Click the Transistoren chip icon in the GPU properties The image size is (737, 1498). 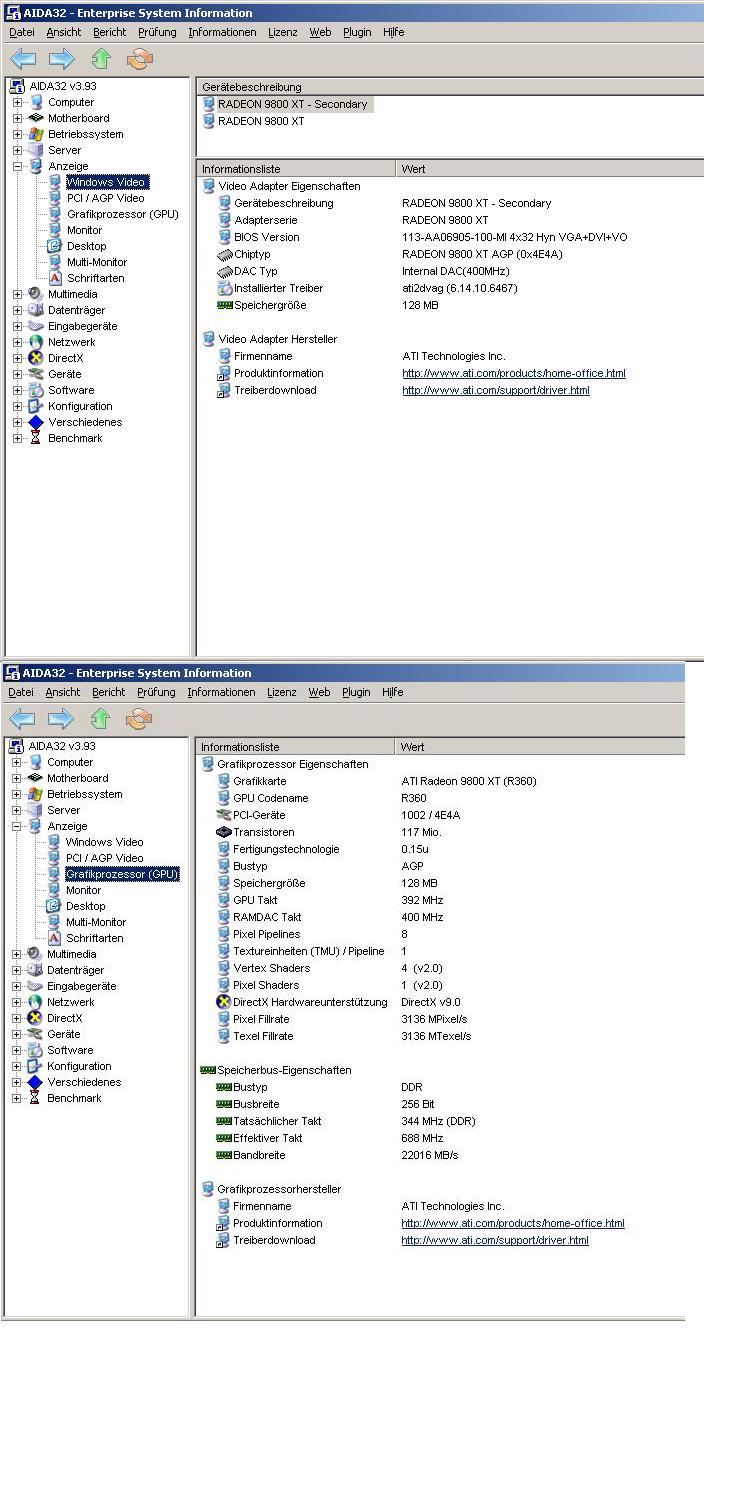[224, 832]
